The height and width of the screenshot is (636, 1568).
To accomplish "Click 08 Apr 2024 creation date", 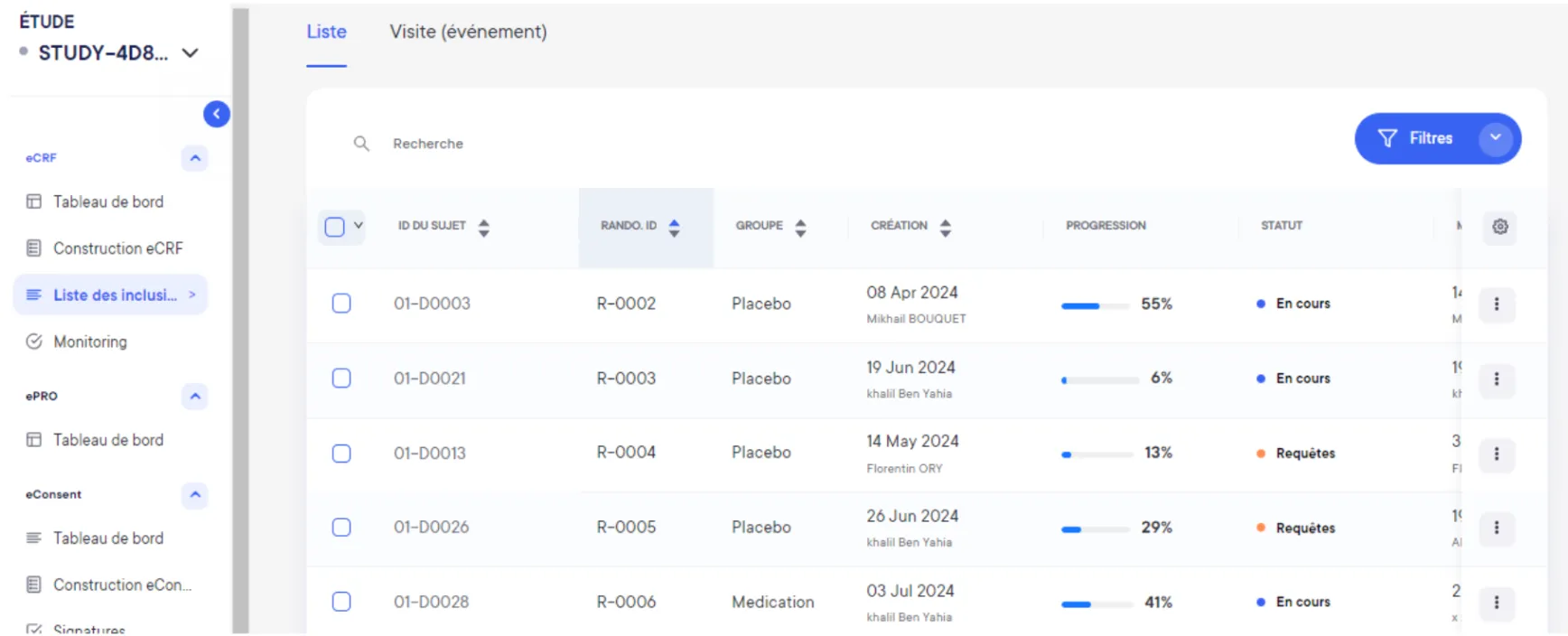I will (911, 293).
